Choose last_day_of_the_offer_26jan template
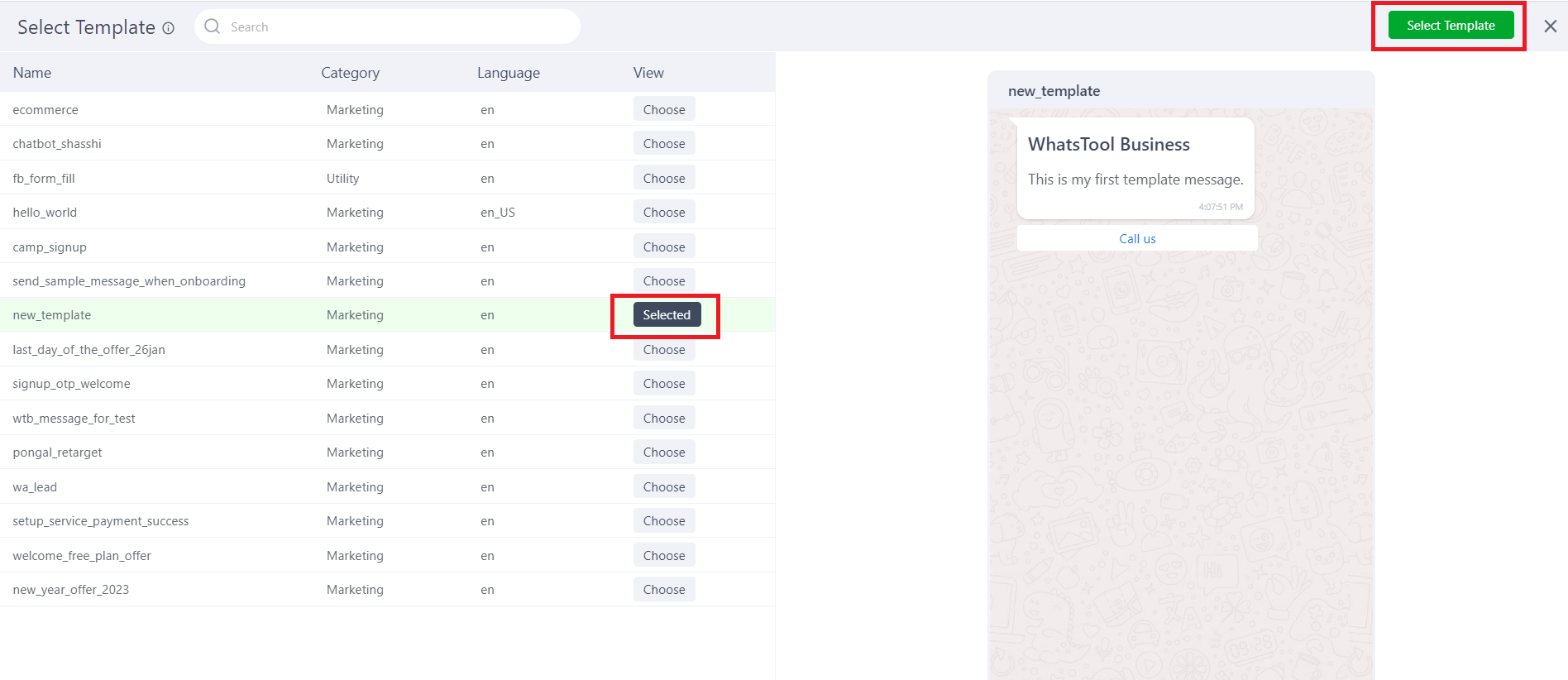This screenshot has width=1568, height=680. point(664,349)
